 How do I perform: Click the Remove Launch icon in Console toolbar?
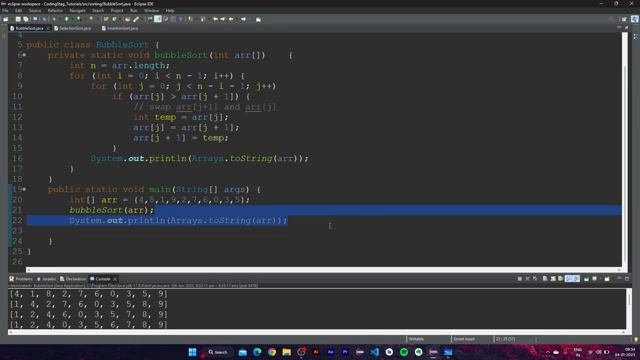tap(527, 279)
